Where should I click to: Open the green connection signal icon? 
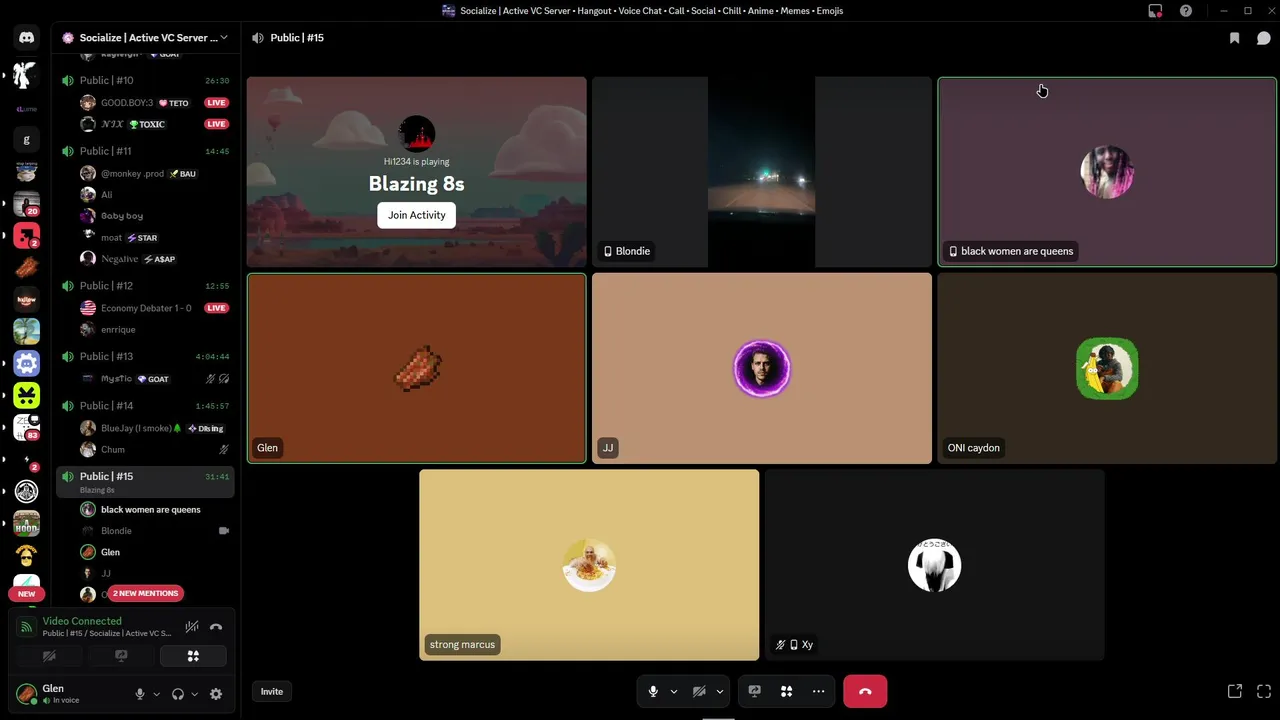27,627
